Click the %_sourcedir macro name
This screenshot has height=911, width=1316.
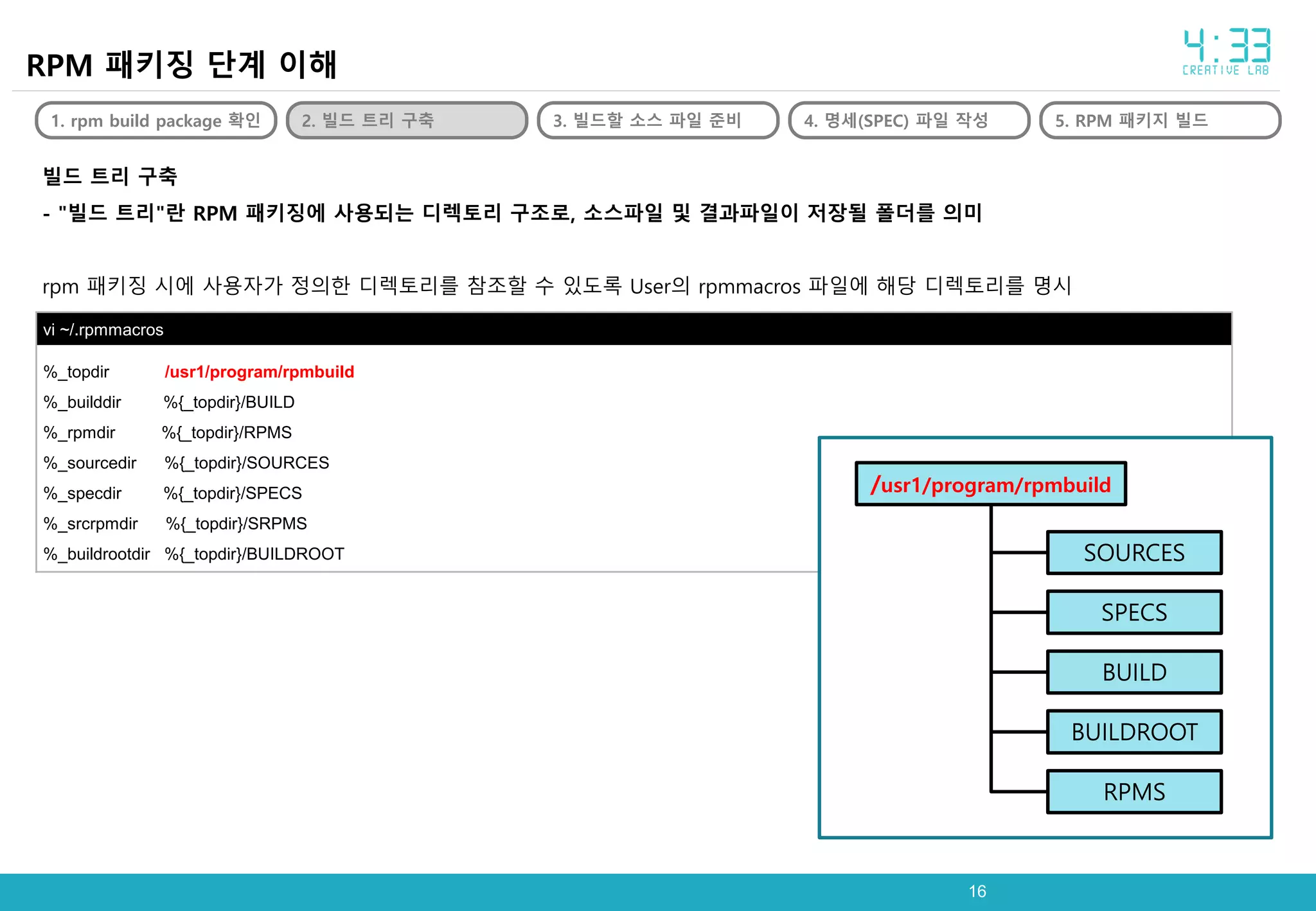tap(90, 463)
